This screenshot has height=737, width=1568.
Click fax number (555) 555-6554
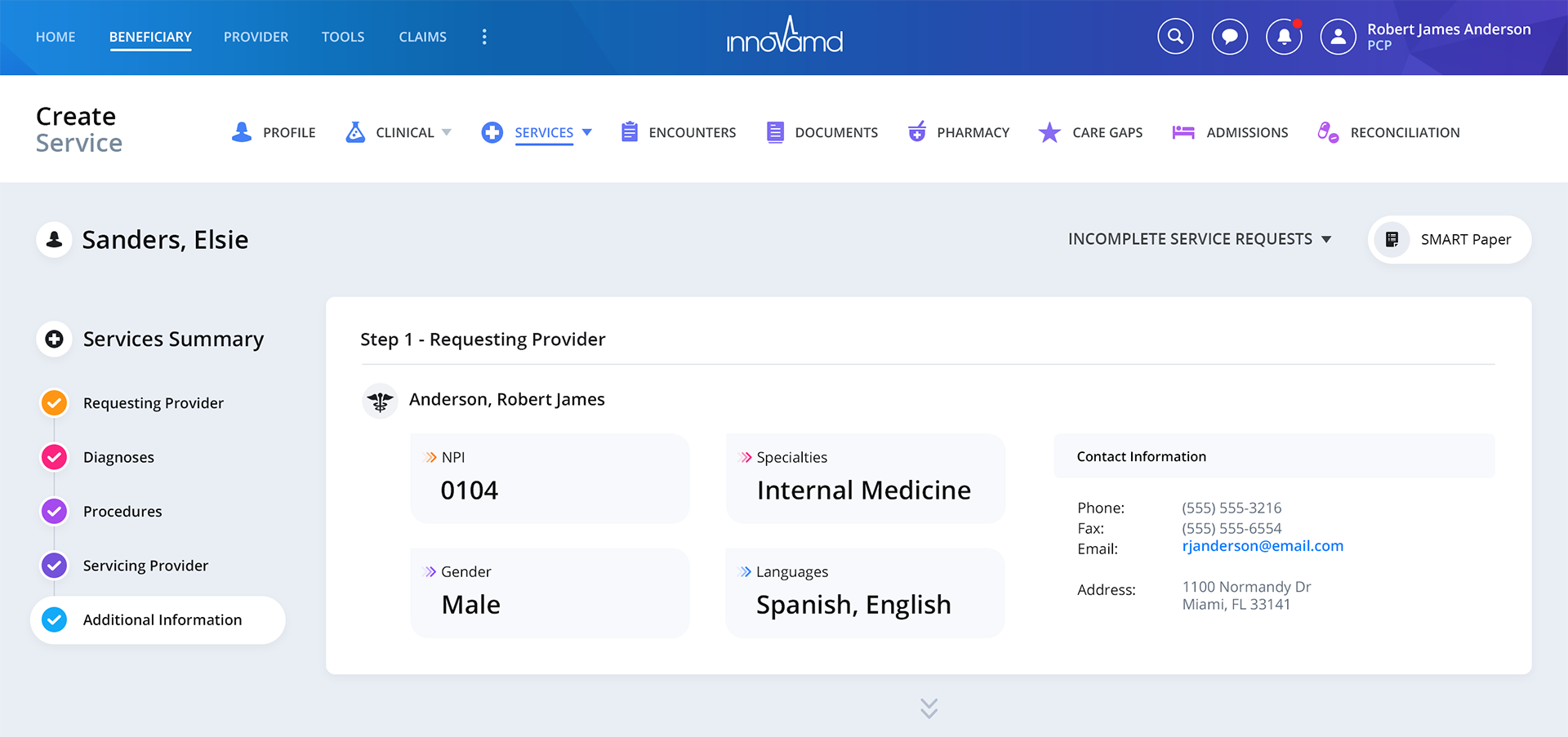(x=1232, y=528)
